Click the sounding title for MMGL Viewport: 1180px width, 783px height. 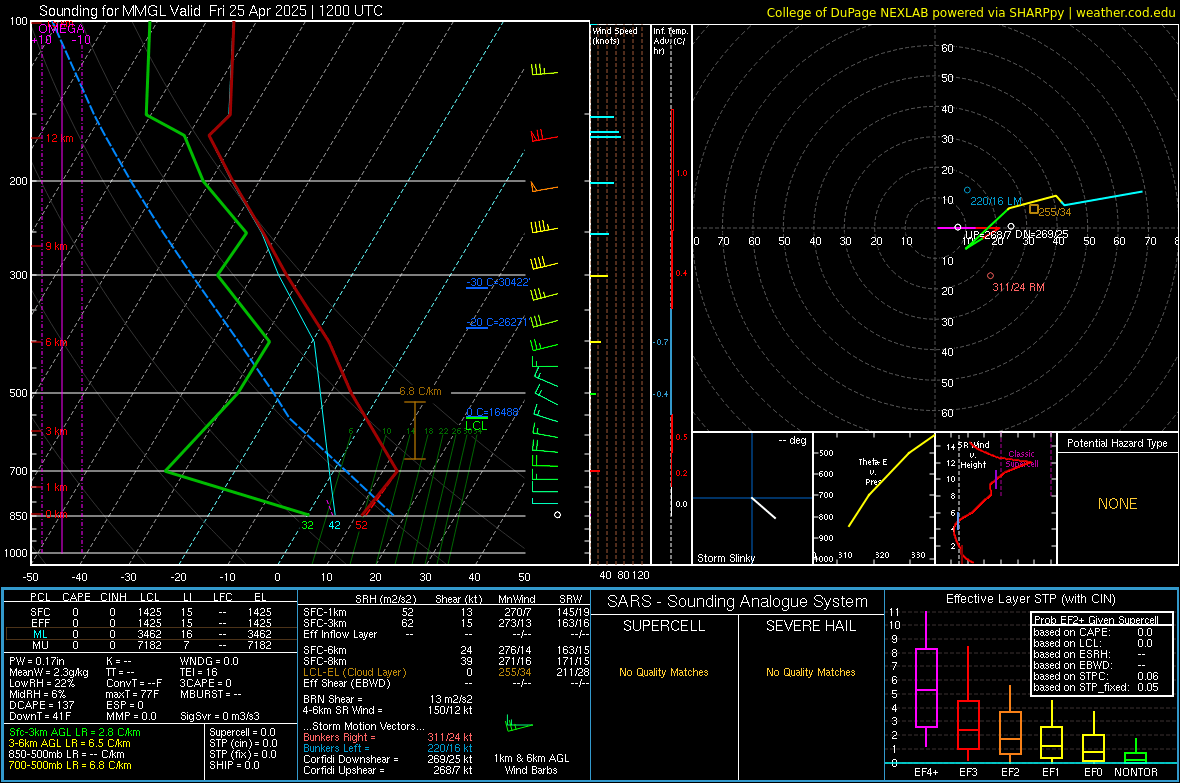pos(211,11)
